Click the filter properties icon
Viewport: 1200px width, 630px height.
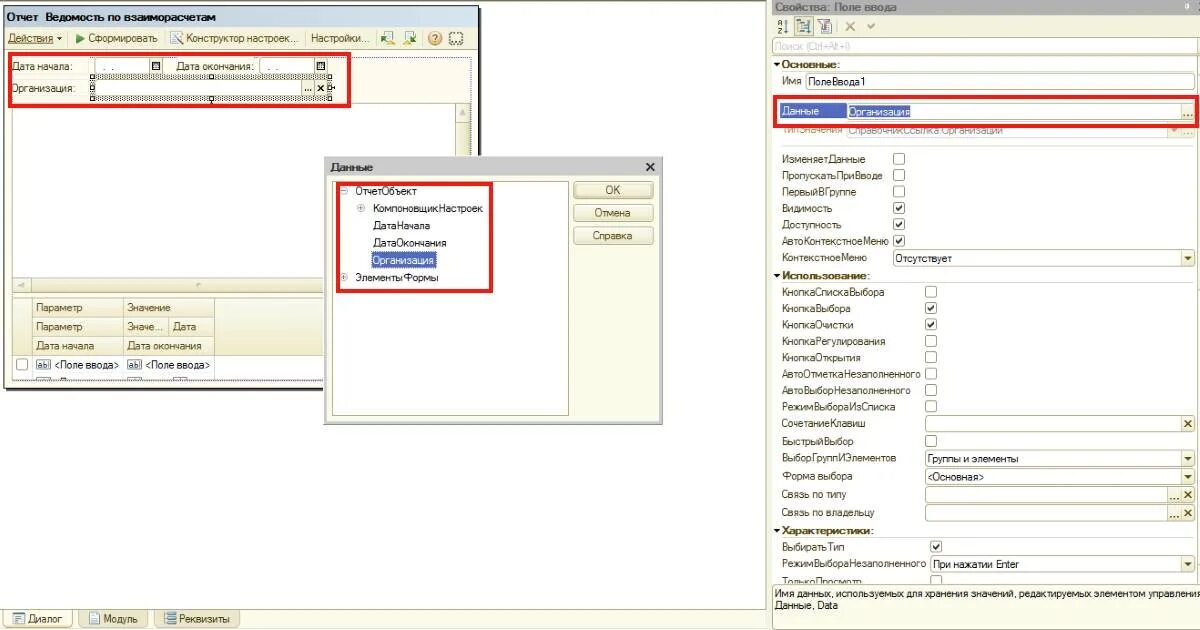pyautogui.click(x=825, y=26)
